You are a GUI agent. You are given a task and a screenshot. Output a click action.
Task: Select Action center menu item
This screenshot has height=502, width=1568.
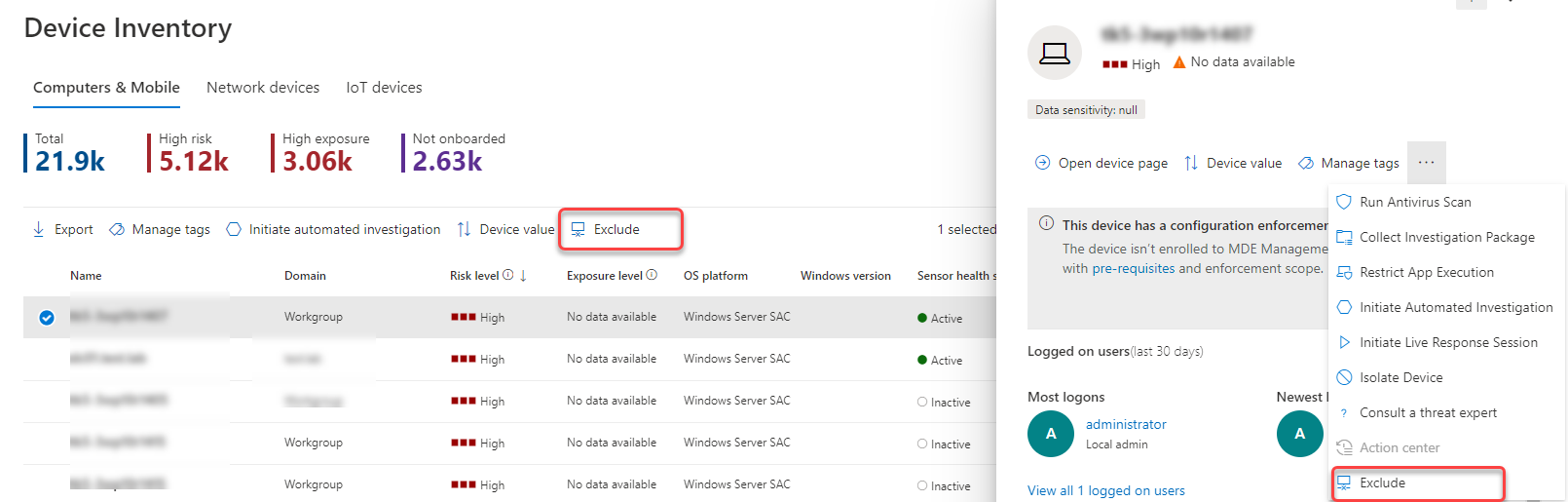1447,447
